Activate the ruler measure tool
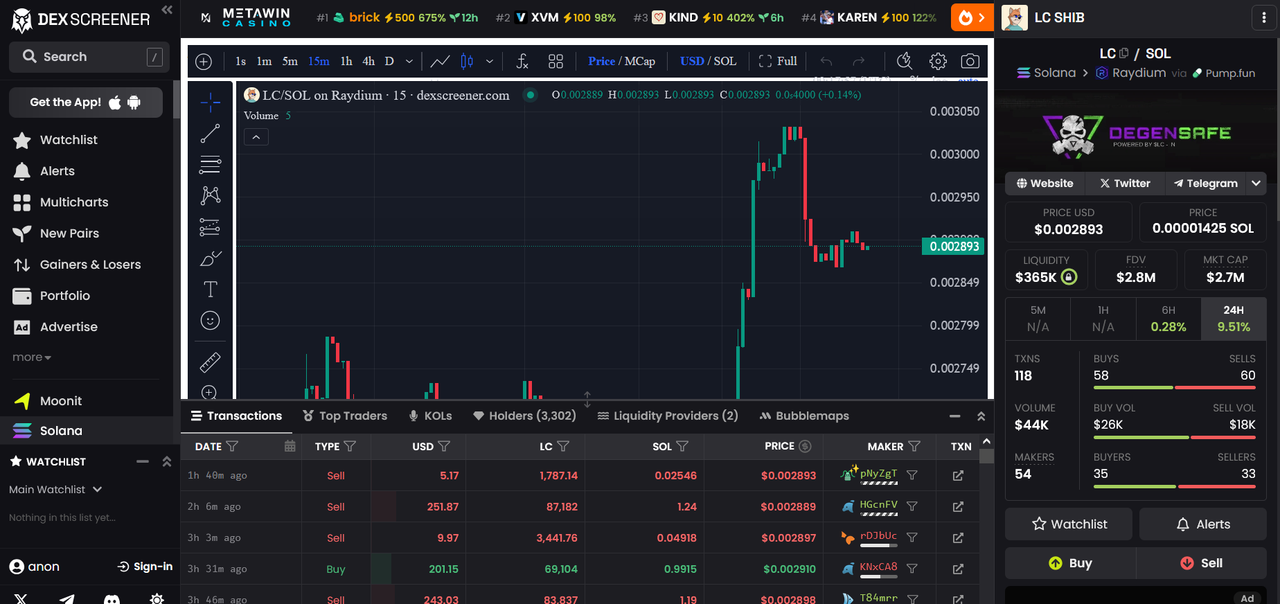The image size is (1280, 604). (210, 362)
